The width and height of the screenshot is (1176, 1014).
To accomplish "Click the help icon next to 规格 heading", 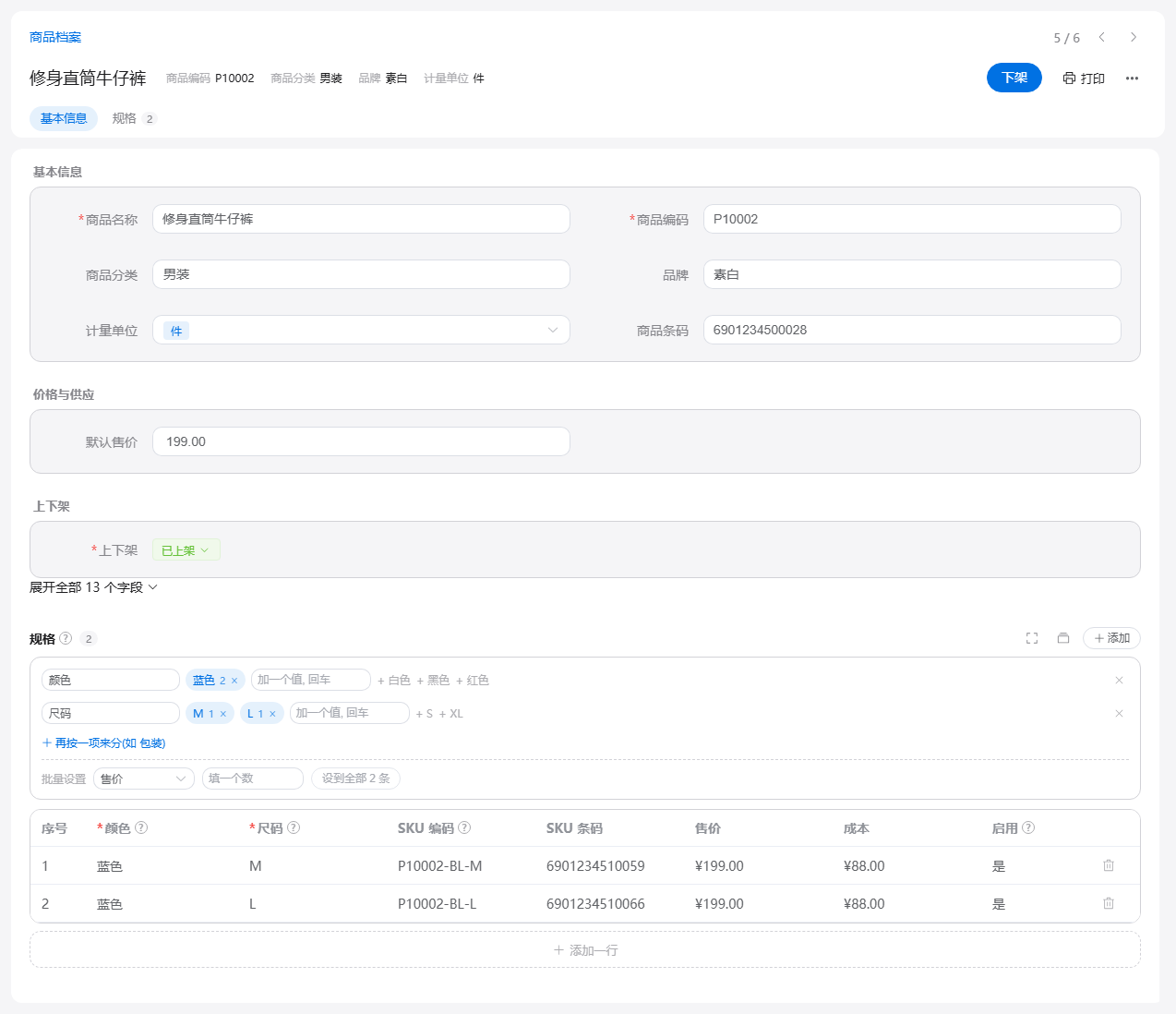I will click(x=66, y=638).
